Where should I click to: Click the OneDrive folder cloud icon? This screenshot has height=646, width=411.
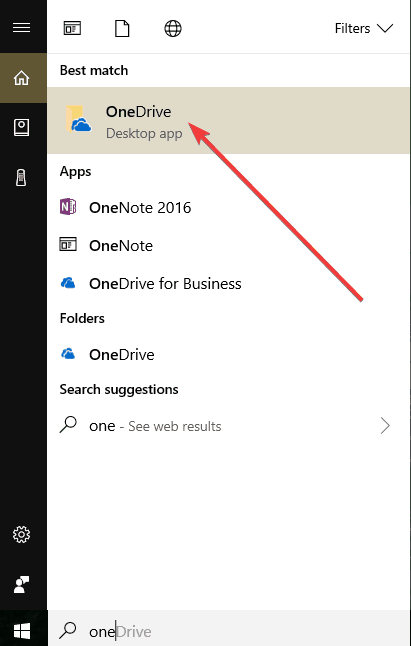[x=68, y=353]
